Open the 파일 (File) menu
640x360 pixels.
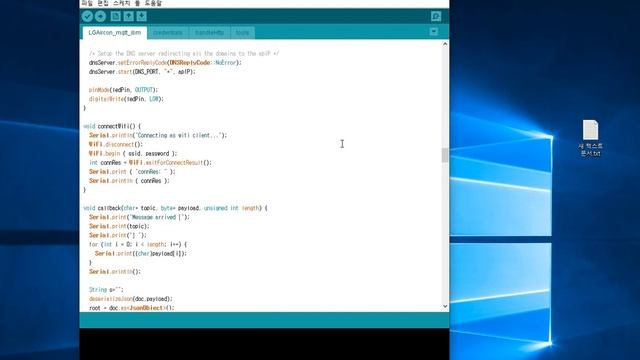[x=87, y=3]
